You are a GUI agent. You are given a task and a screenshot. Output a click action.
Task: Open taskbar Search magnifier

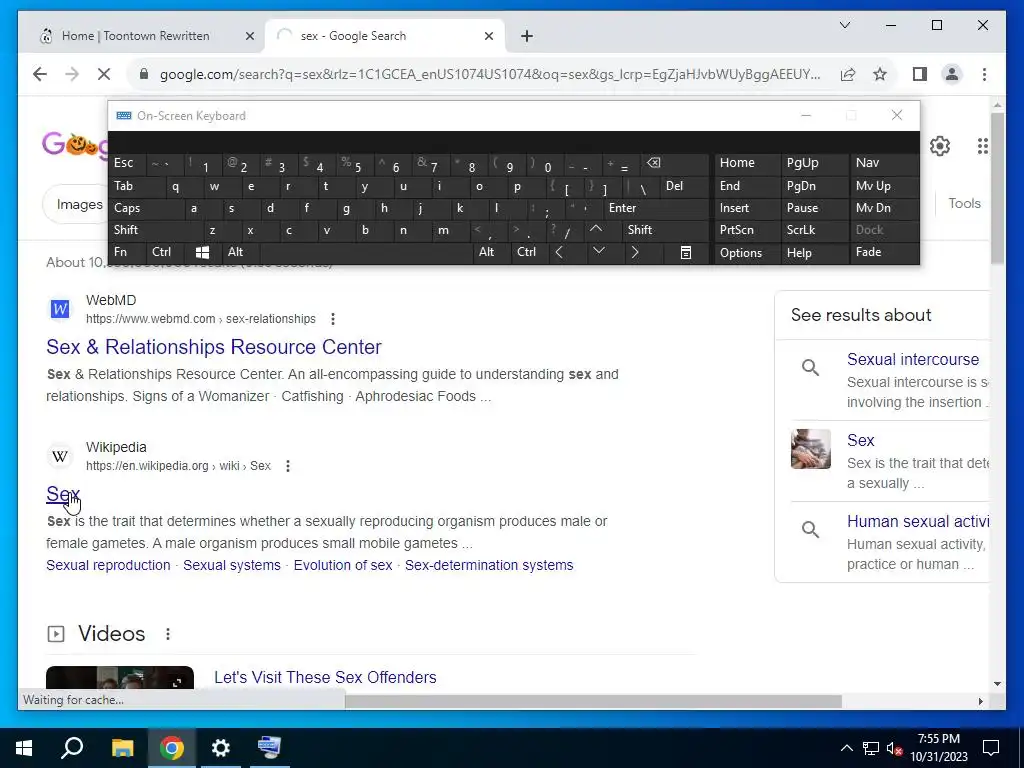point(72,748)
